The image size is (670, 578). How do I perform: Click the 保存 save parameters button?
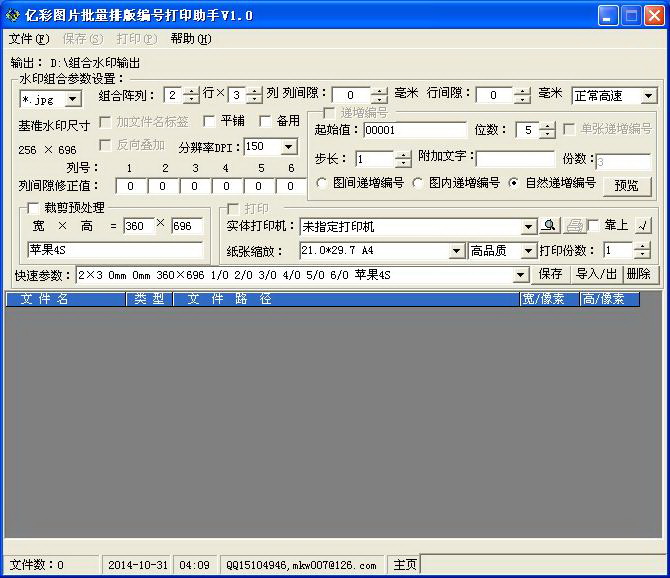[551, 274]
